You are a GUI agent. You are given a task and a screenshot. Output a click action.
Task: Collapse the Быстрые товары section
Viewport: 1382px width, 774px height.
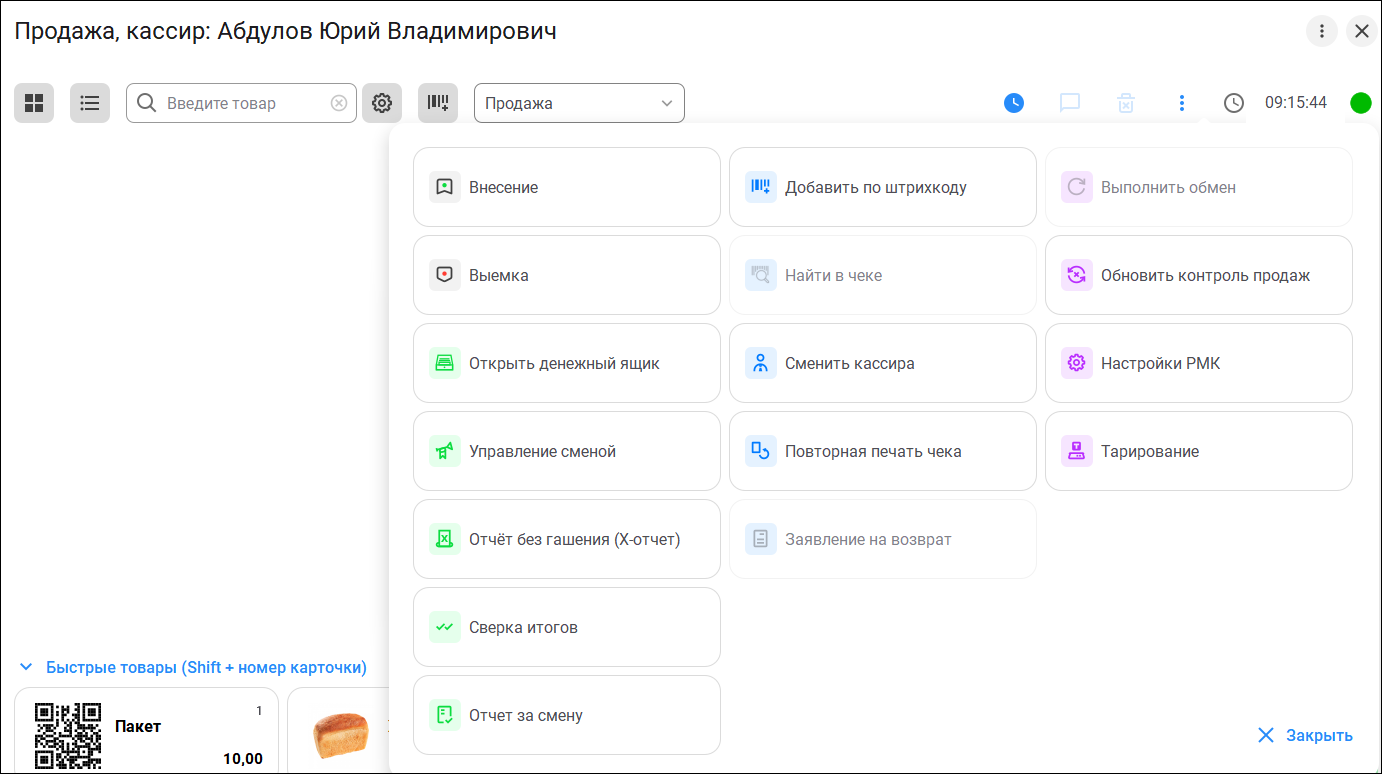click(x=26, y=667)
